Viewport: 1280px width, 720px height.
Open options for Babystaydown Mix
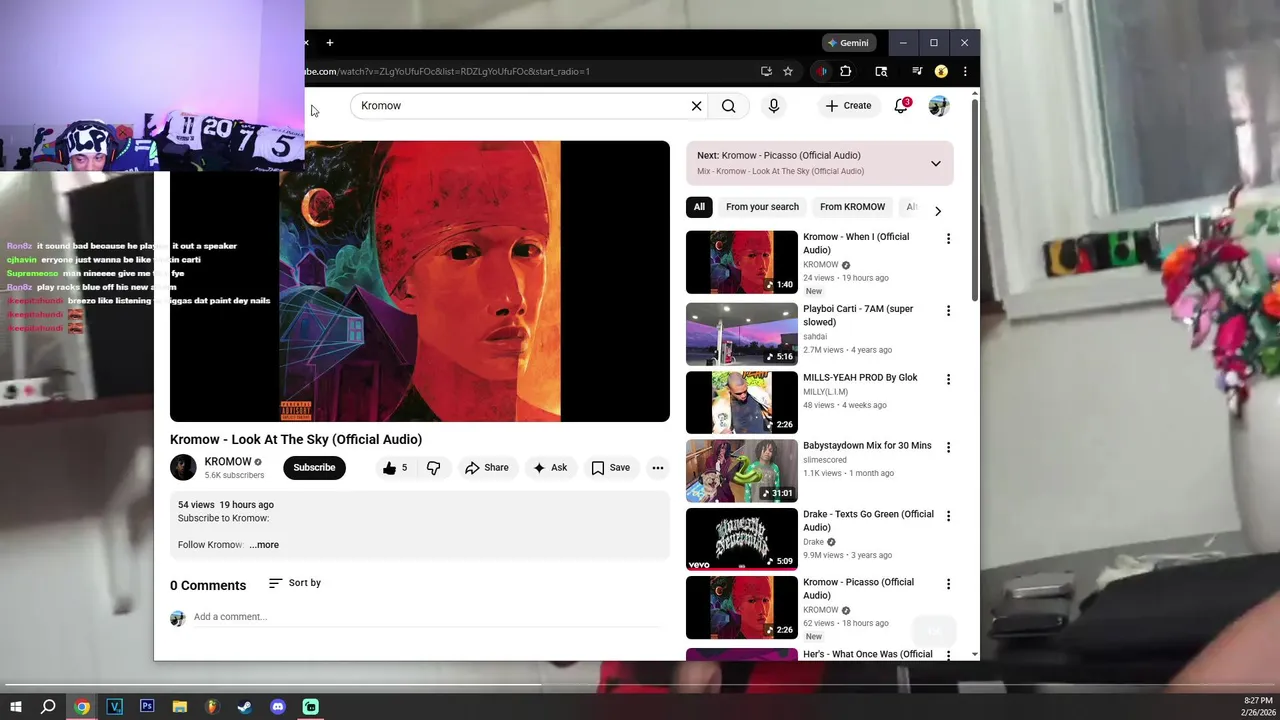point(948,448)
